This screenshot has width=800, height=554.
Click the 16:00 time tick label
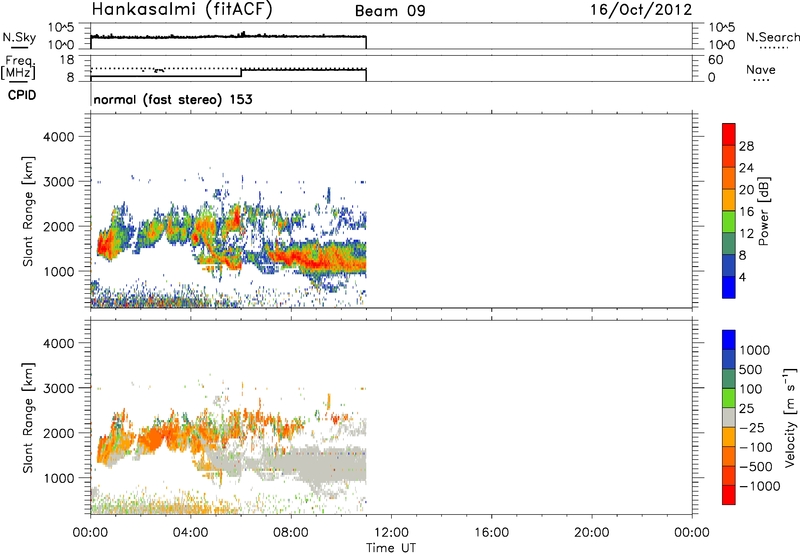pyautogui.click(x=491, y=533)
